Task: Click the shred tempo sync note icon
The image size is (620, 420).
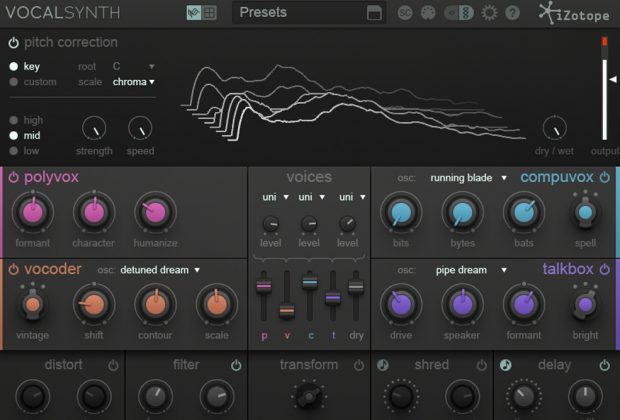Action: coord(383,365)
